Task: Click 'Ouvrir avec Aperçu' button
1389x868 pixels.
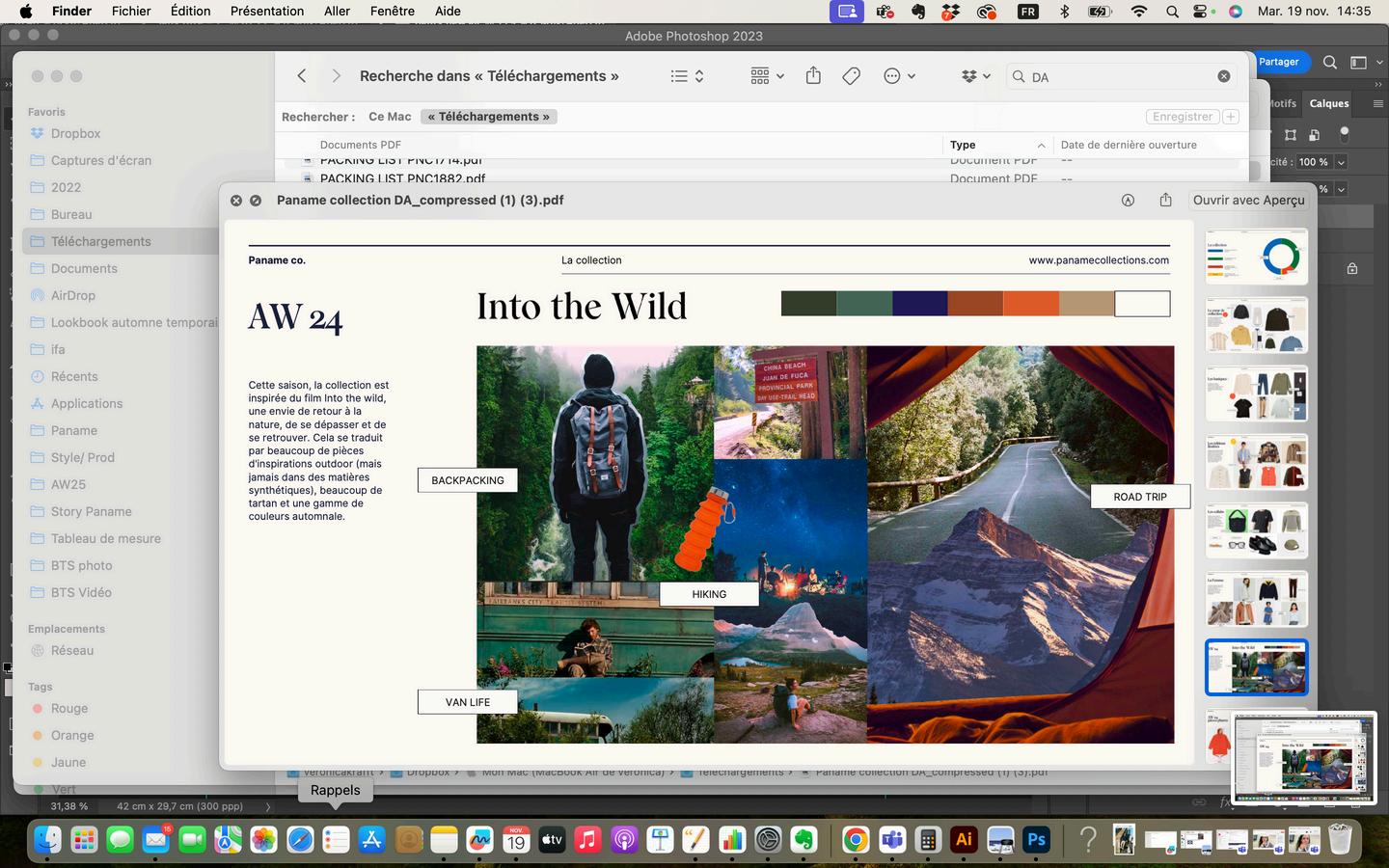Action: [x=1248, y=201]
